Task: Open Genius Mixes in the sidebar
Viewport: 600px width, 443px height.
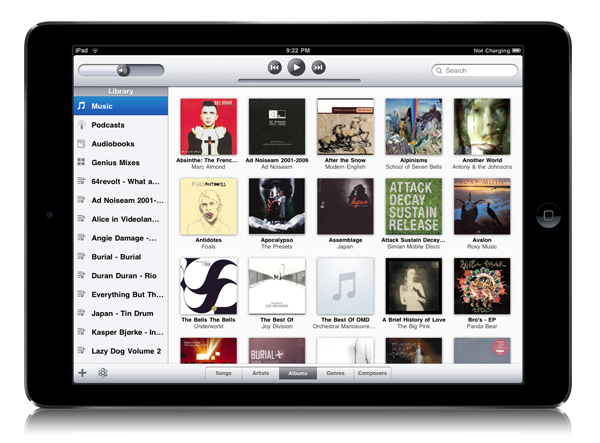Action: tap(121, 163)
